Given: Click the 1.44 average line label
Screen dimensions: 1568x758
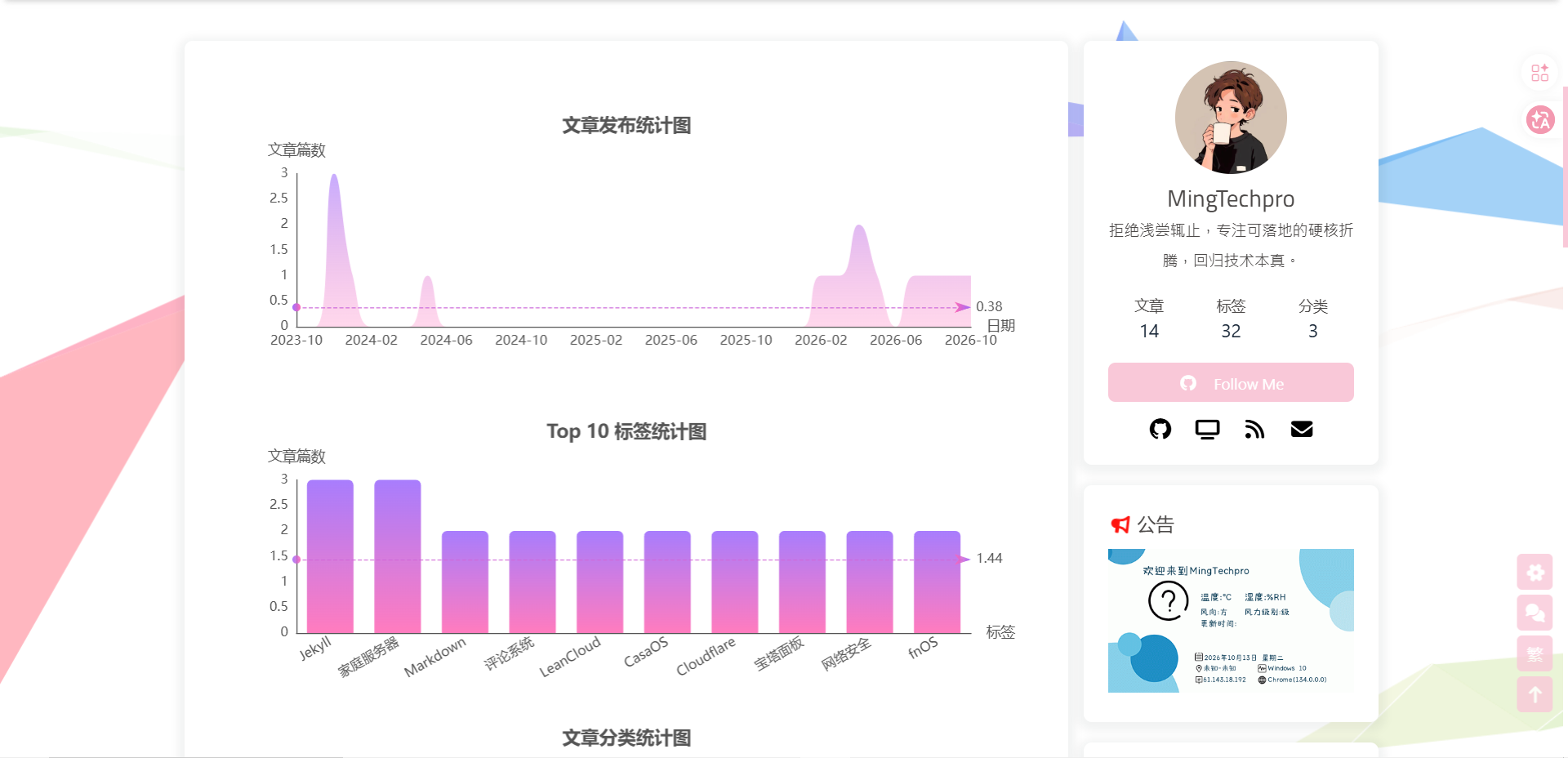Looking at the screenshot, I should [989, 558].
